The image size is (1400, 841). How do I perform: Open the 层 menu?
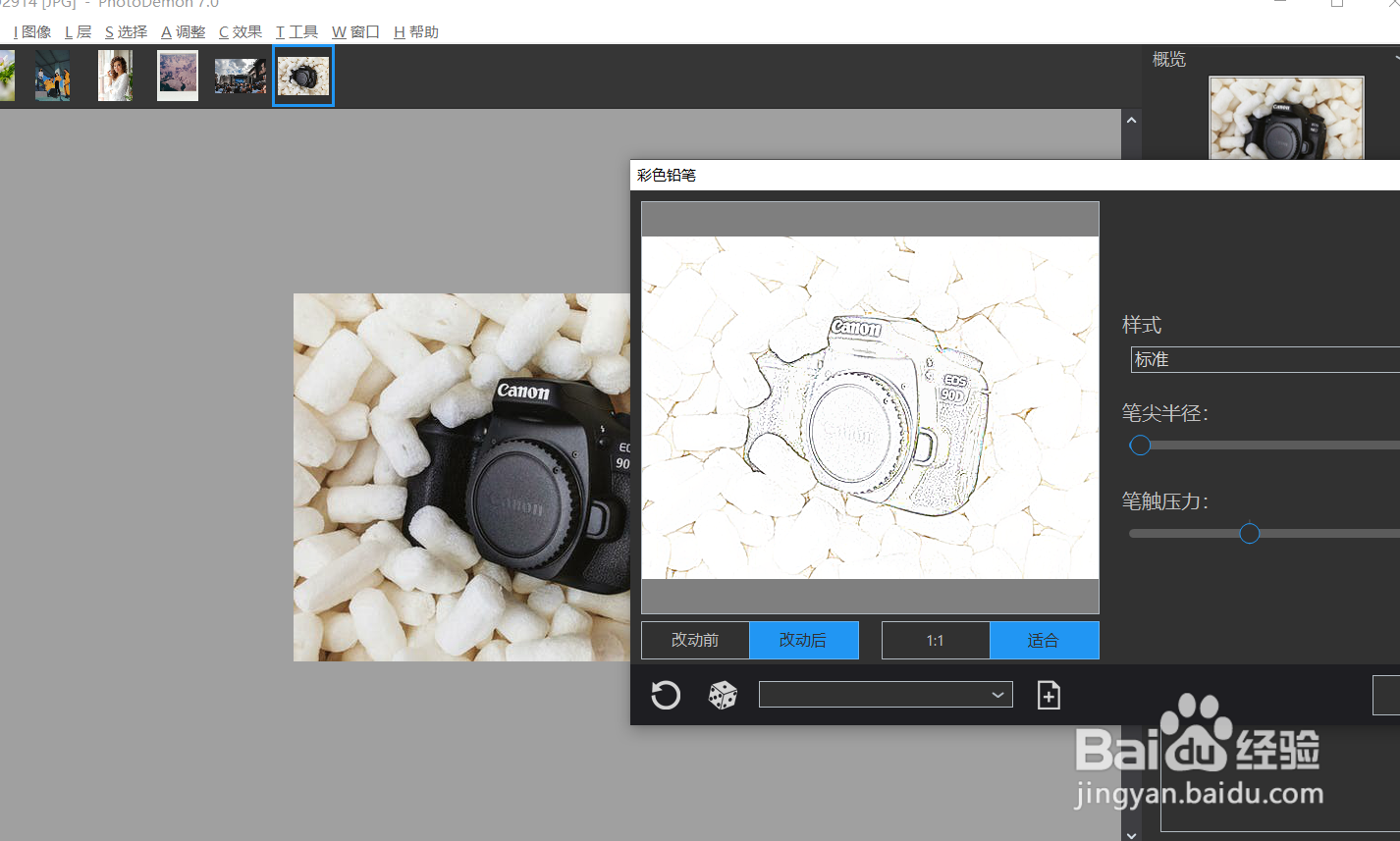tap(78, 32)
